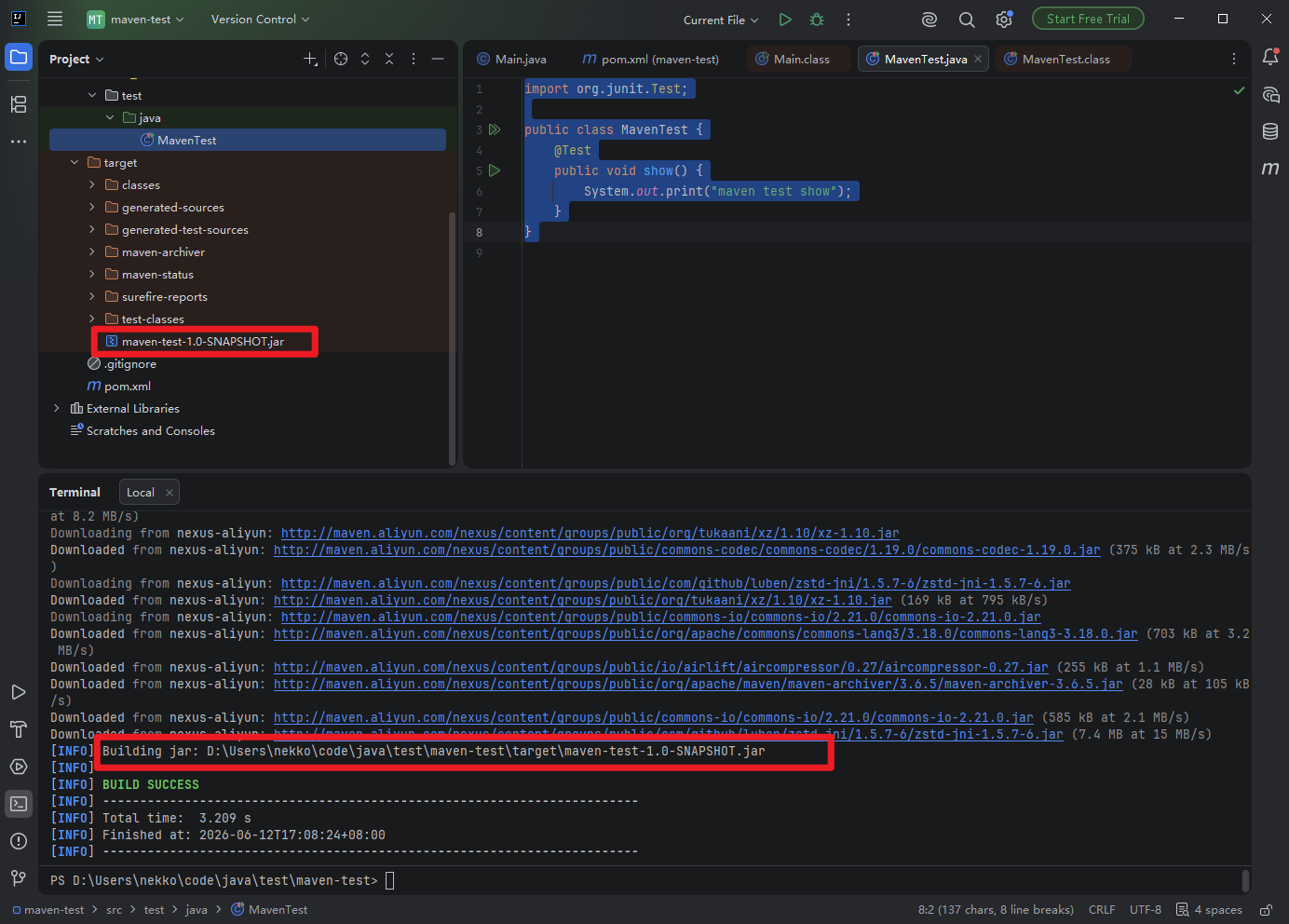Expand the surefire-reports folder
The width and height of the screenshot is (1289, 924).
[x=92, y=296]
